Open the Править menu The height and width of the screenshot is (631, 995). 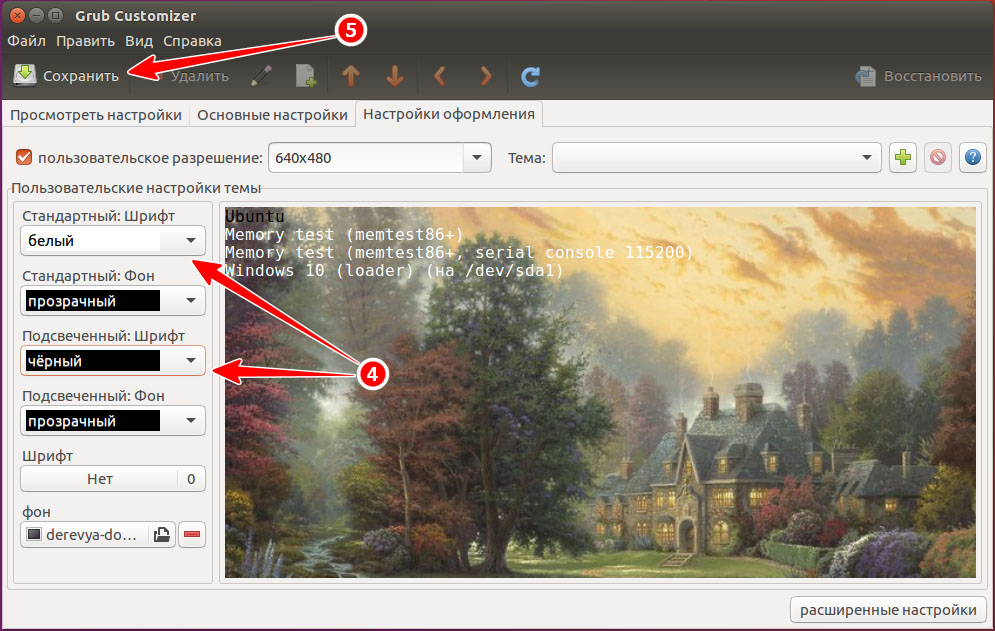tap(85, 41)
